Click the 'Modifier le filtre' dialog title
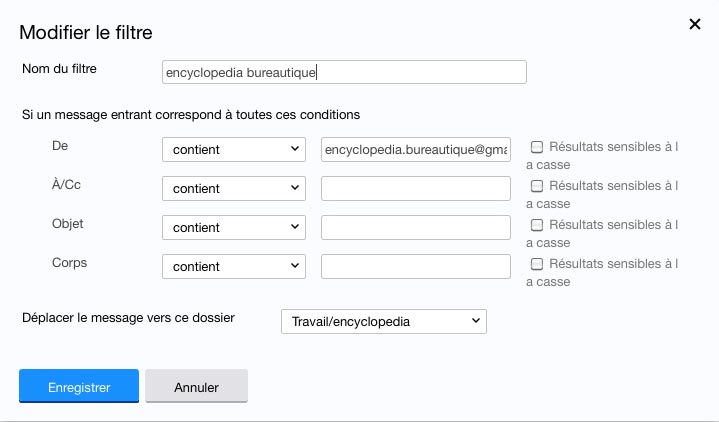The width and height of the screenshot is (719, 422). [x=86, y=33]
